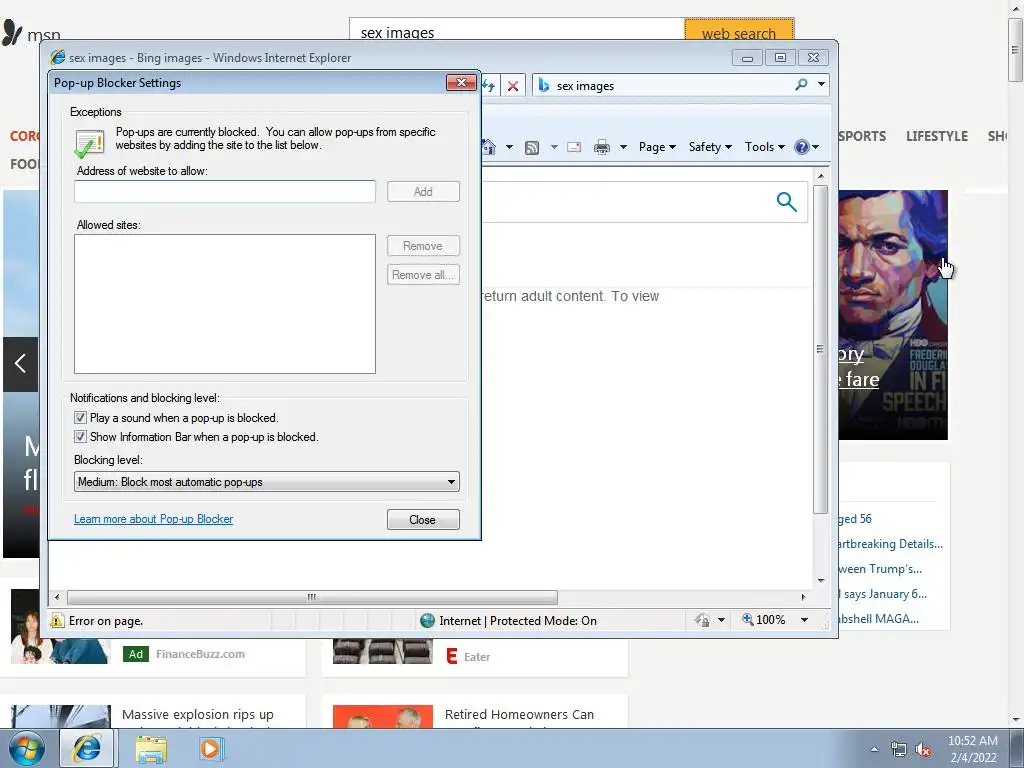Expand the Page menu dropdown
Screen dimensions: 1024x768
[x=657, y=147]
